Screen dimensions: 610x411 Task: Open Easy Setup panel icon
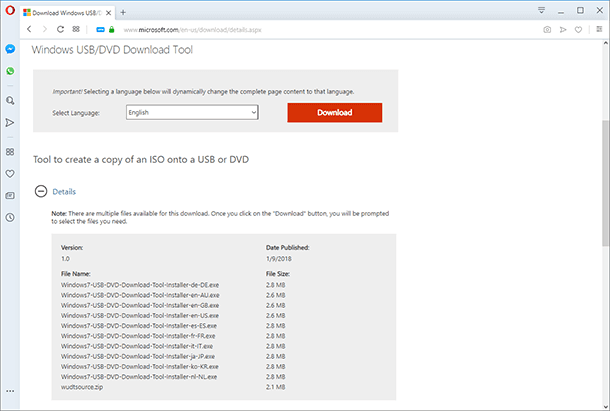(599, 29)
